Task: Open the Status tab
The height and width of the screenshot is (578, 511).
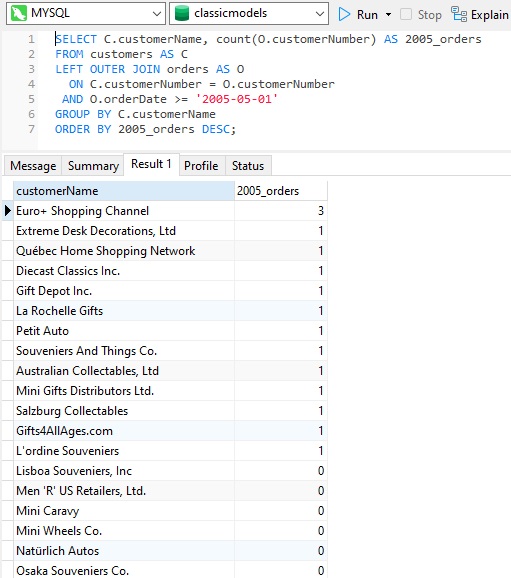Action: [x=248, y=166]
